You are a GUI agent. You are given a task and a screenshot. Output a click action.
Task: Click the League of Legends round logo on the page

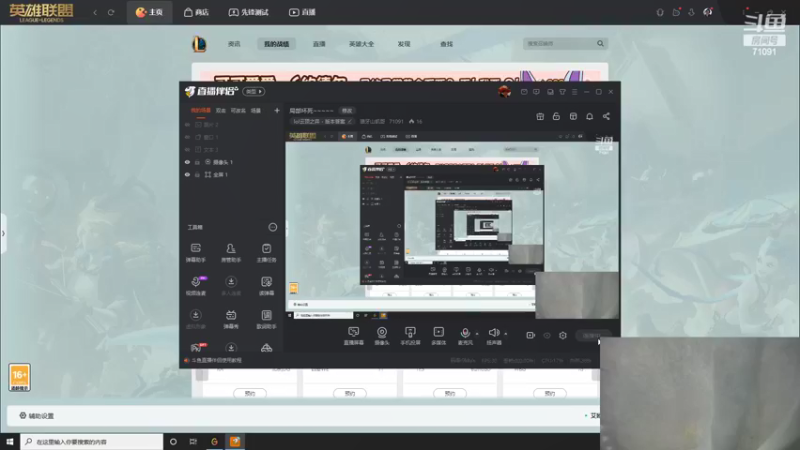point(199,44)
